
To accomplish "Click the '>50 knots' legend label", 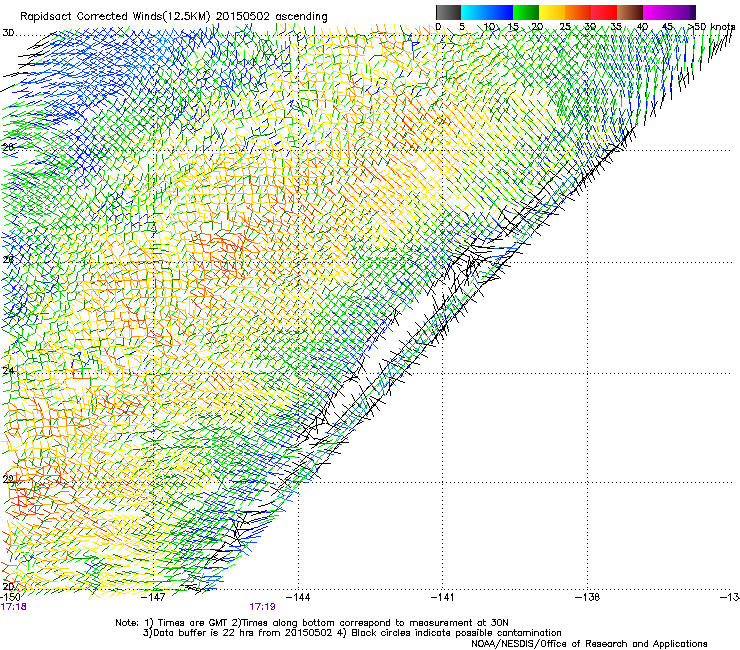I will click(712, 27).
